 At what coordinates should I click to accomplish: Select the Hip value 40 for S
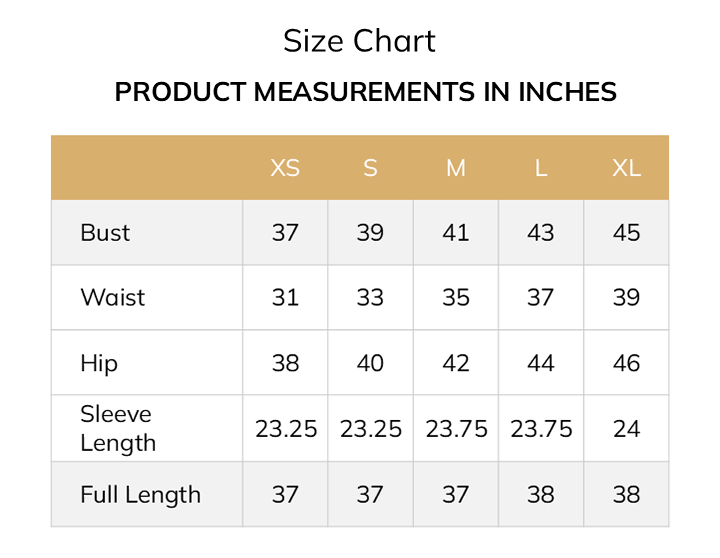pos(371,363)
